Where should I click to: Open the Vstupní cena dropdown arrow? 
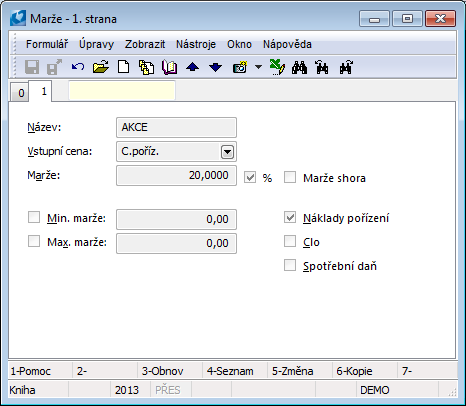click(x=227, y=152)
